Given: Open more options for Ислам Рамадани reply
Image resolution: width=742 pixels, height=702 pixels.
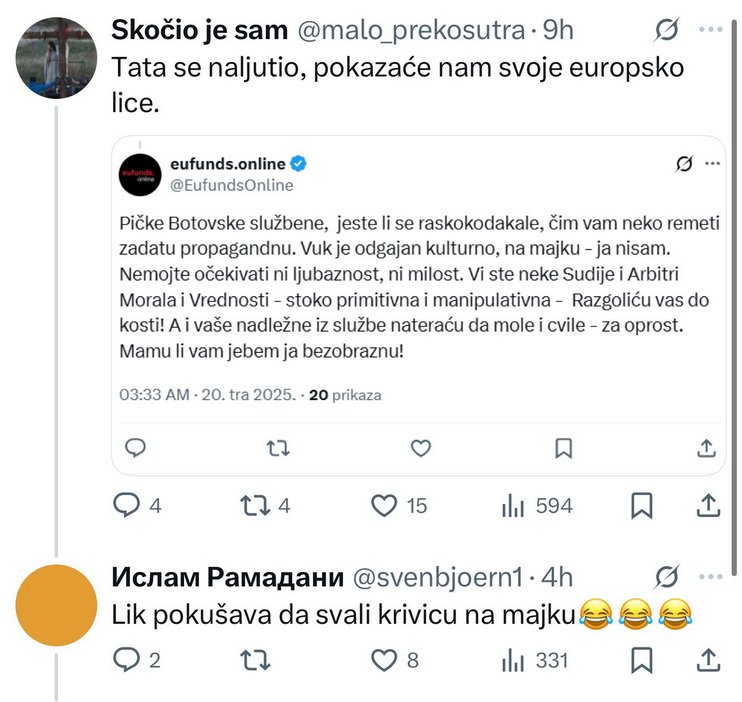Looking at the screenshot, I should (711, 577).
